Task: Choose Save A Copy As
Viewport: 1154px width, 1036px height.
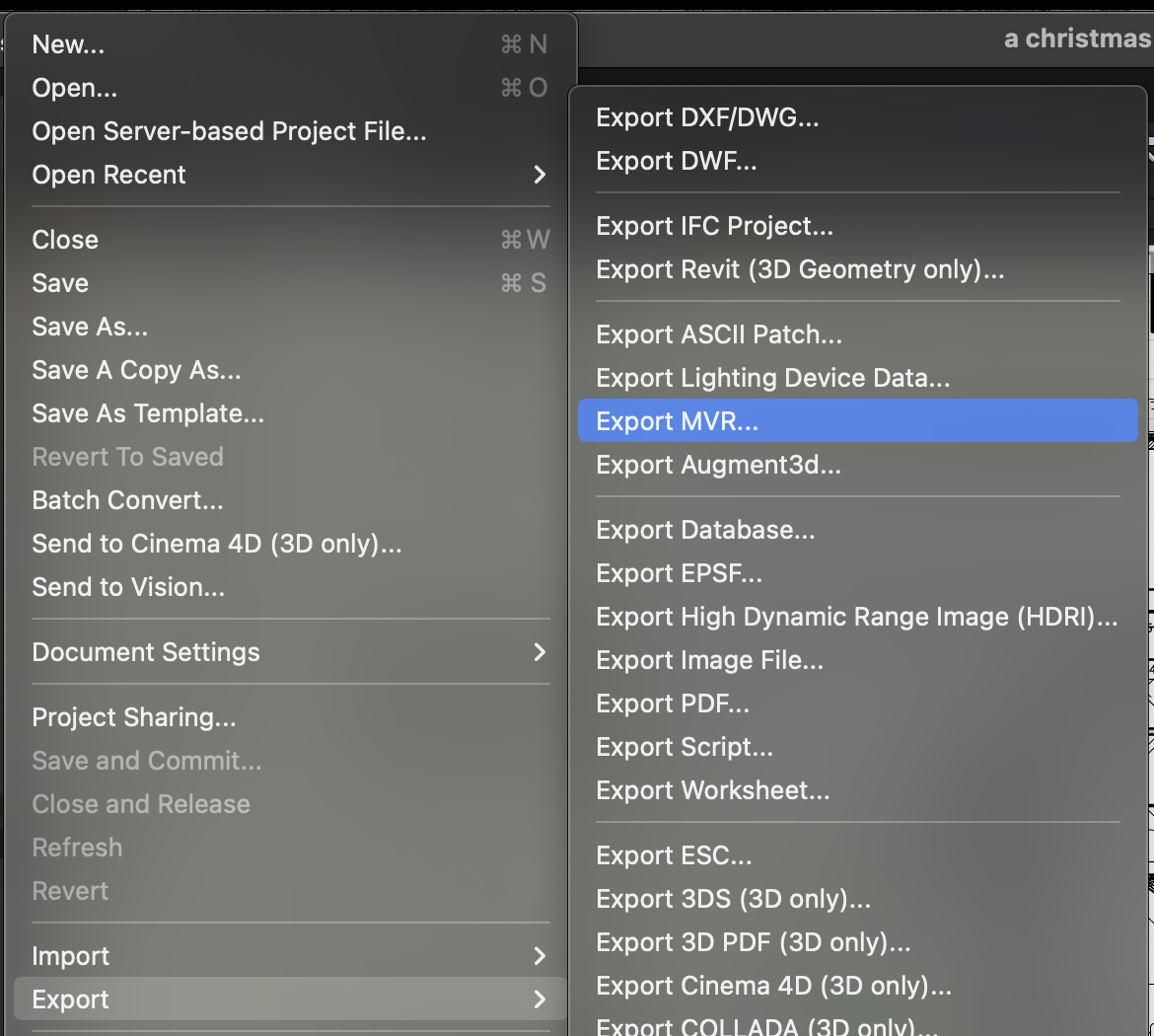Action: 136,370
